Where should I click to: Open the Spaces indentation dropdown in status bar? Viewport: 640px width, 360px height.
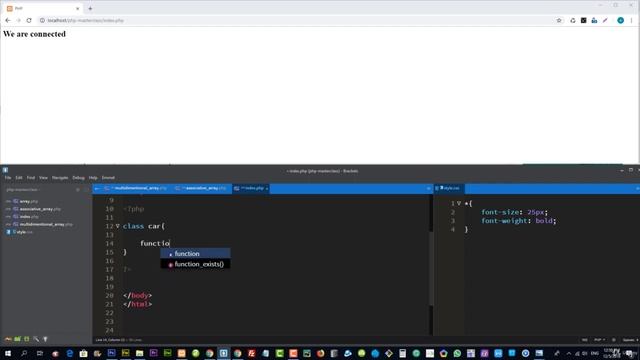click(630, 340)
